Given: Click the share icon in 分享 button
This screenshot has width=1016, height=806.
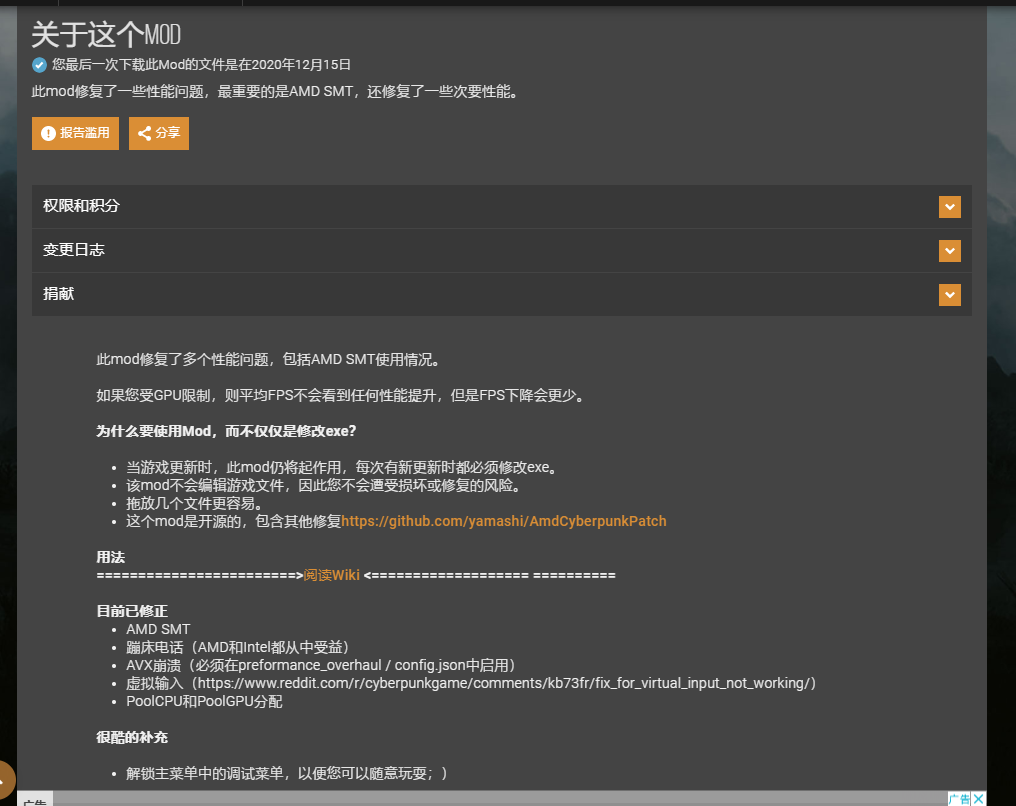Looking at the screenshot, I should [x=145, y=133].
